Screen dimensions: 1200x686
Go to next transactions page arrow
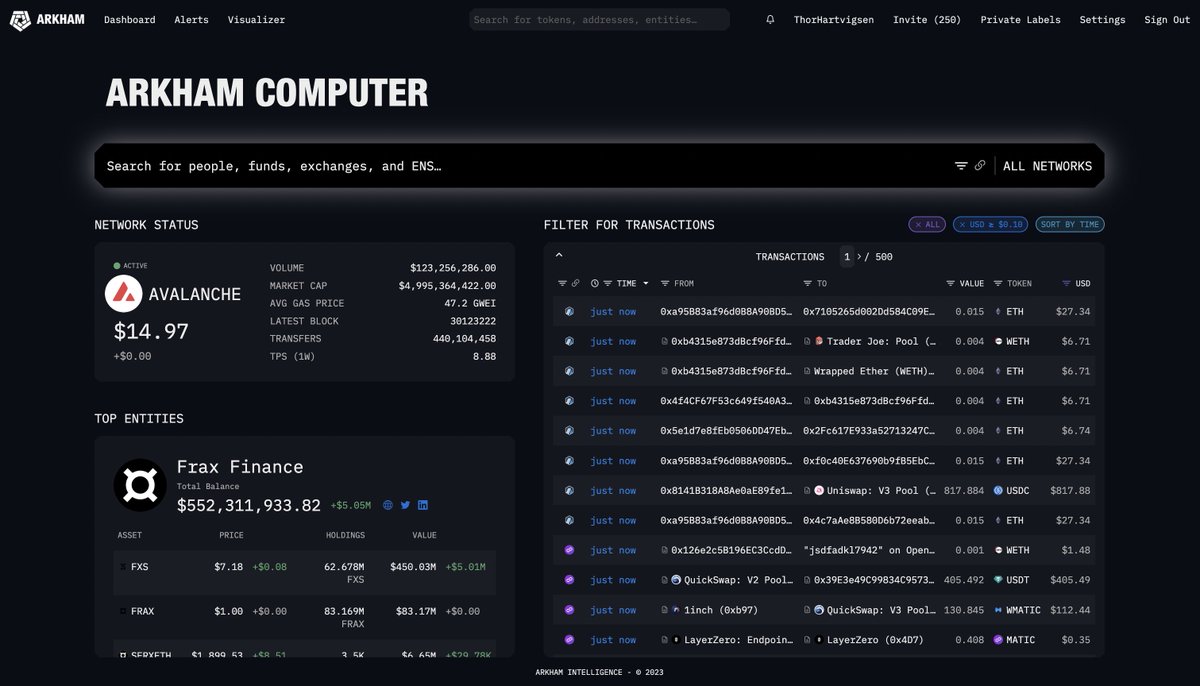click(x=859, y=257)
